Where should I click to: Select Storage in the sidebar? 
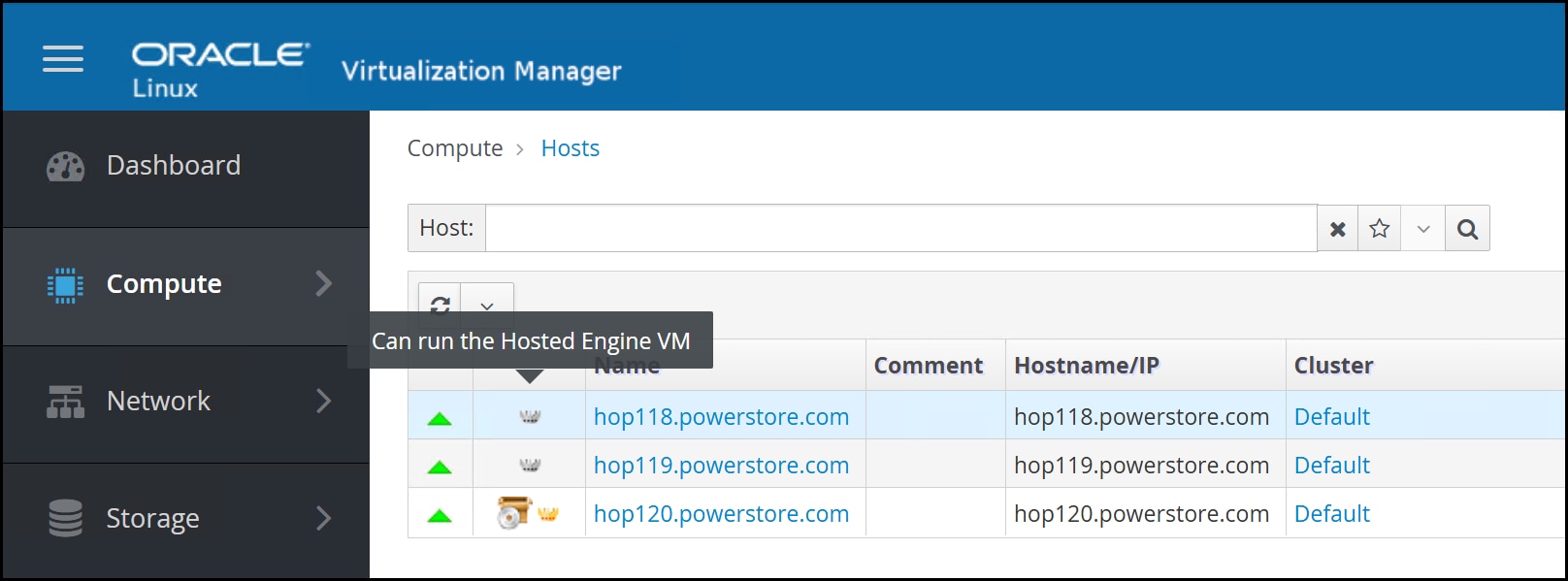186,521
